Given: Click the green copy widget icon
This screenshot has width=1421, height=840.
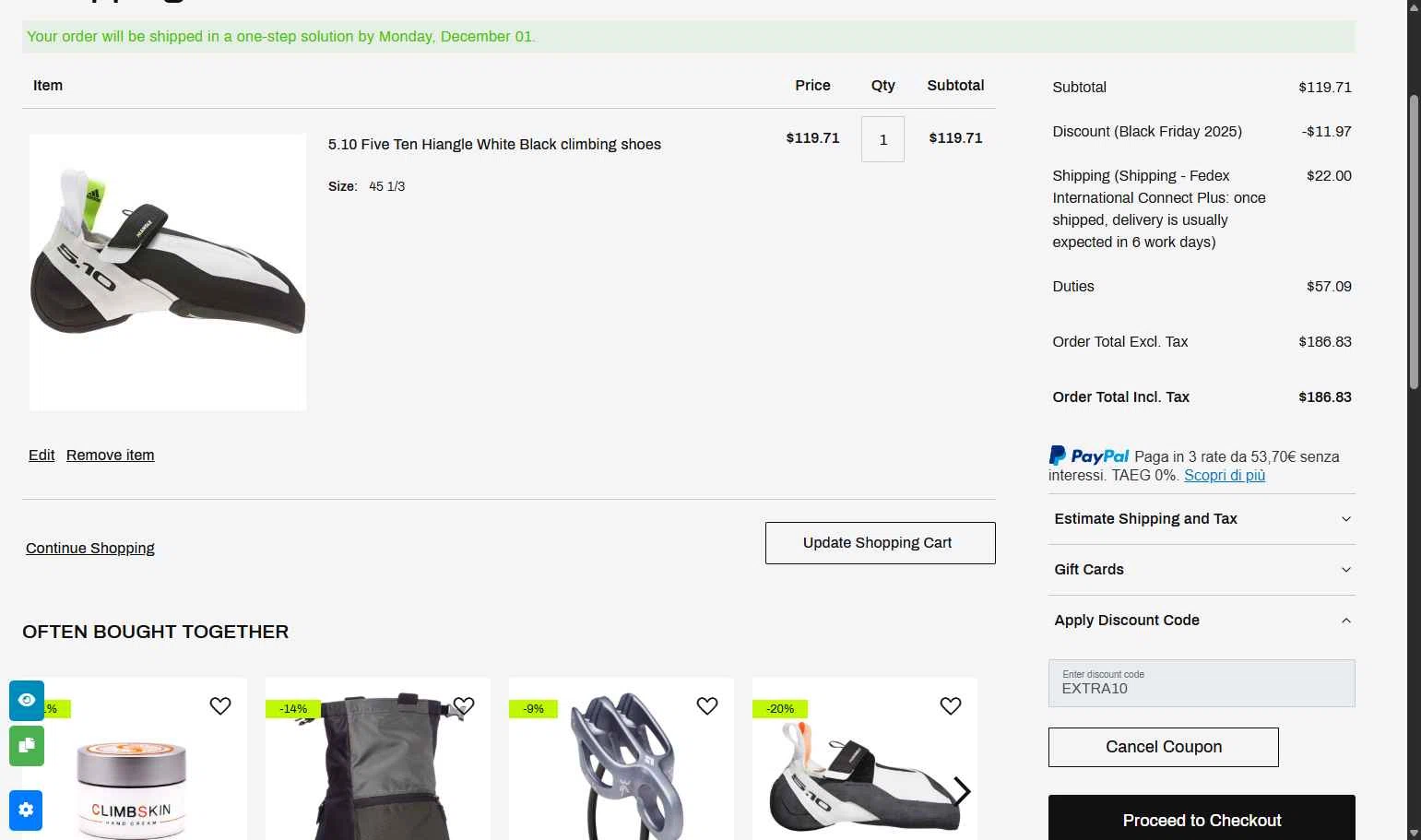Looking at the screenshot, I should coord(27,746).
